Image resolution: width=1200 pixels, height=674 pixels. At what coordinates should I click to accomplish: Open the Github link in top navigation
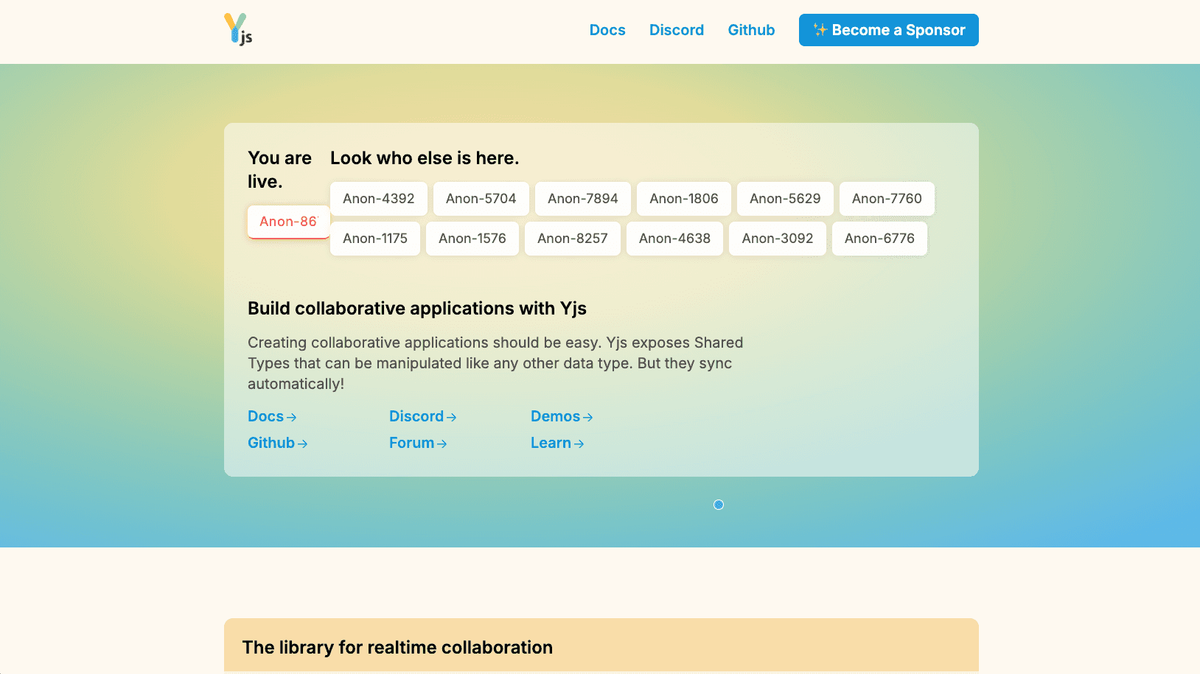tap(751, 30)
